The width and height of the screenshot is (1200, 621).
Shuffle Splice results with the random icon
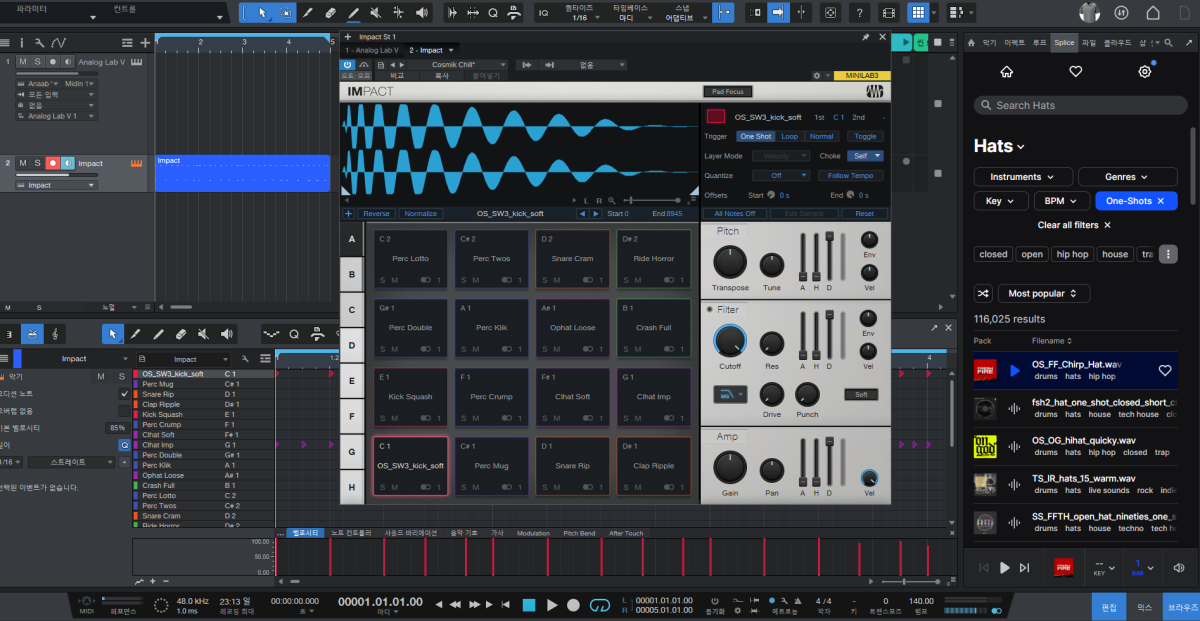point(983,294)
